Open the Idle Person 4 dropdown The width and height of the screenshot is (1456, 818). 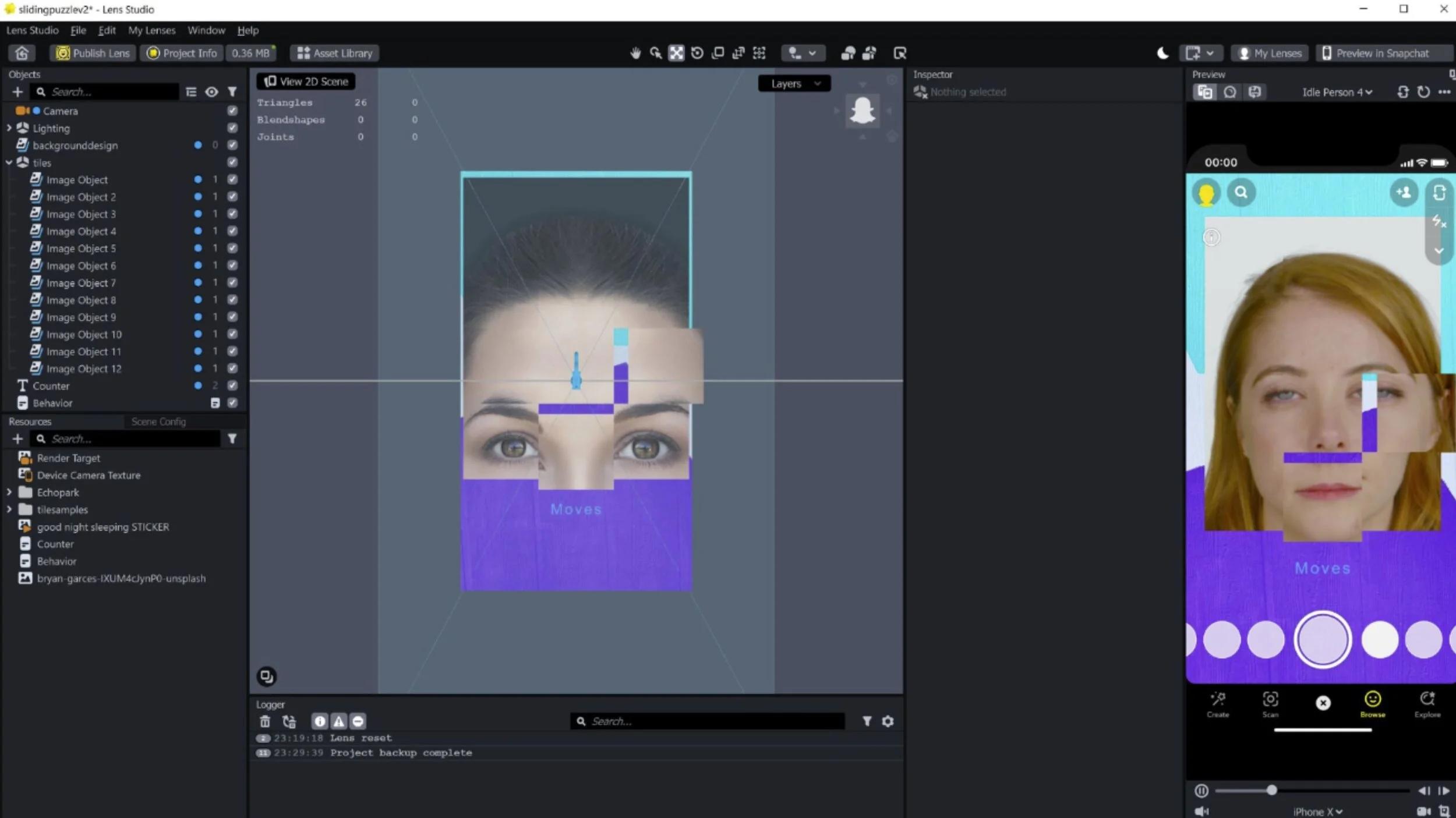point(1337,92)
